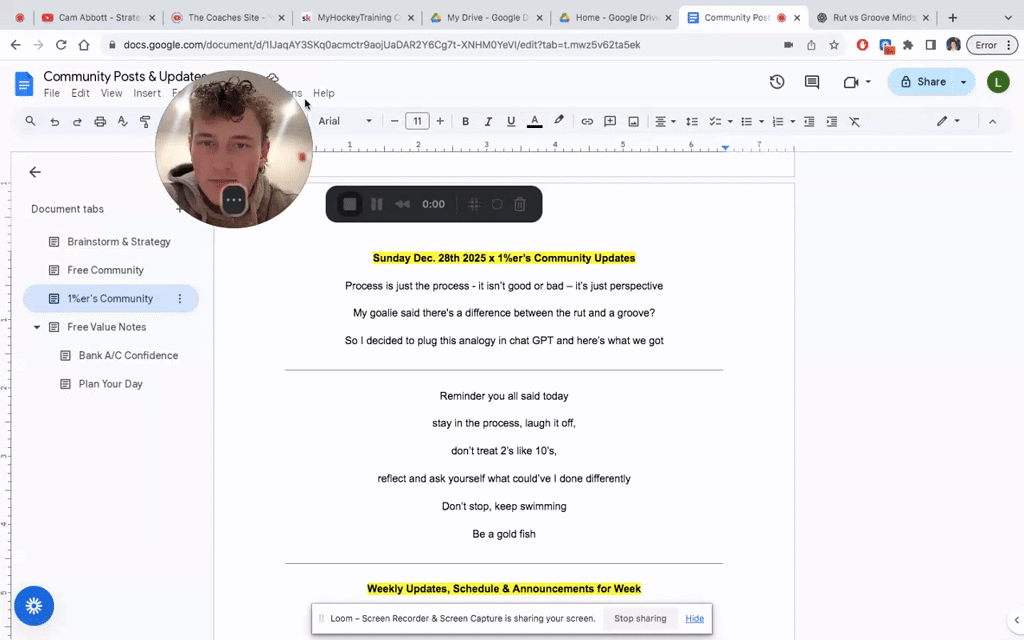
Task: Open the Loom asterisk launcher button
Action: [34, 606]
